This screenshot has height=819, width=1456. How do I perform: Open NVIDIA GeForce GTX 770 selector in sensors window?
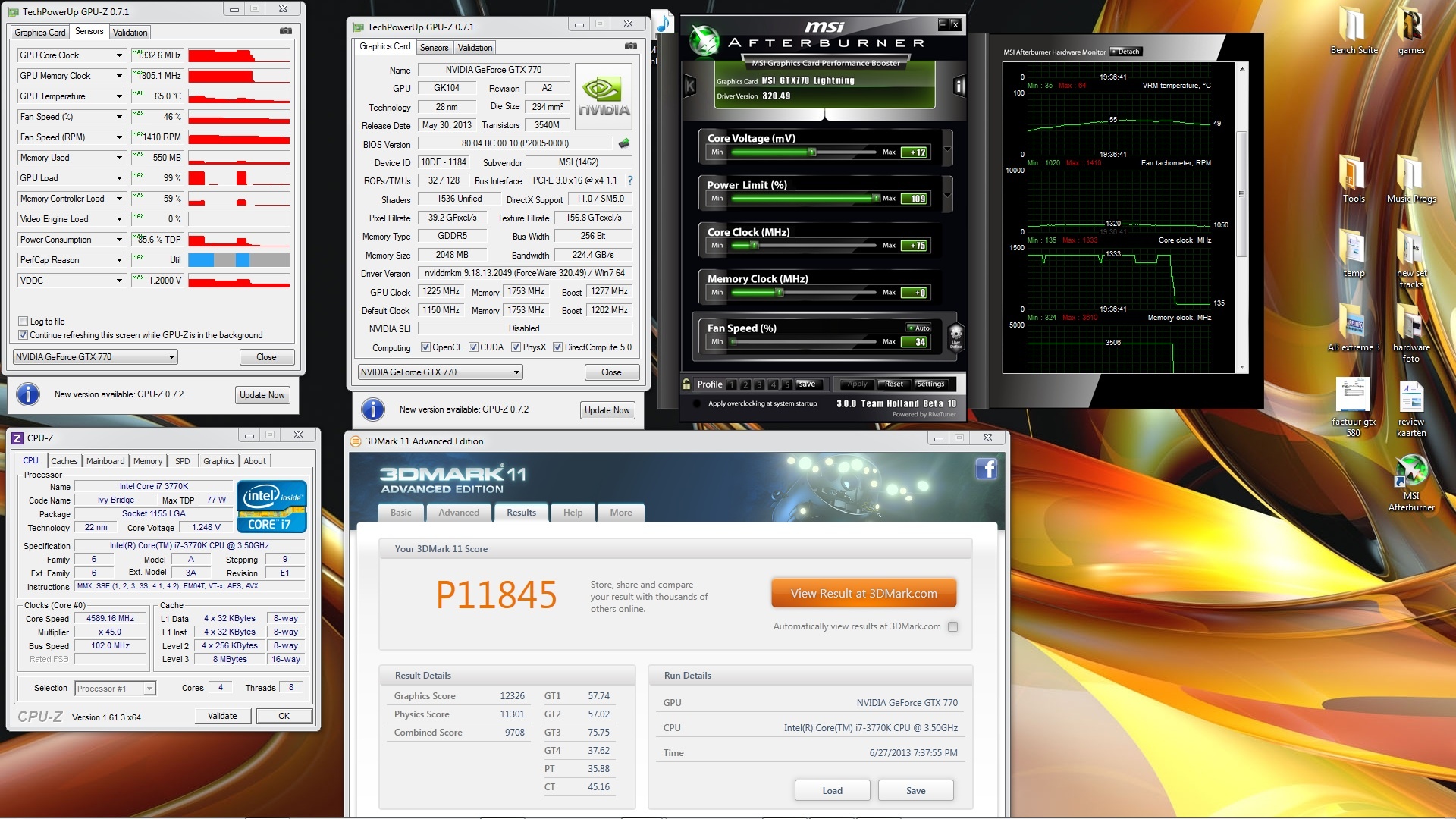[x=96, y=357]
